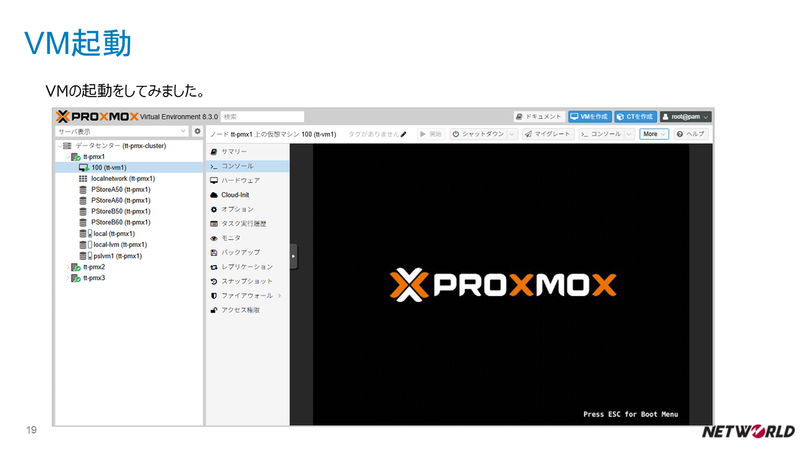
Task: Click the shield icon beside ファイアウォール
Action: pos(214,296)
